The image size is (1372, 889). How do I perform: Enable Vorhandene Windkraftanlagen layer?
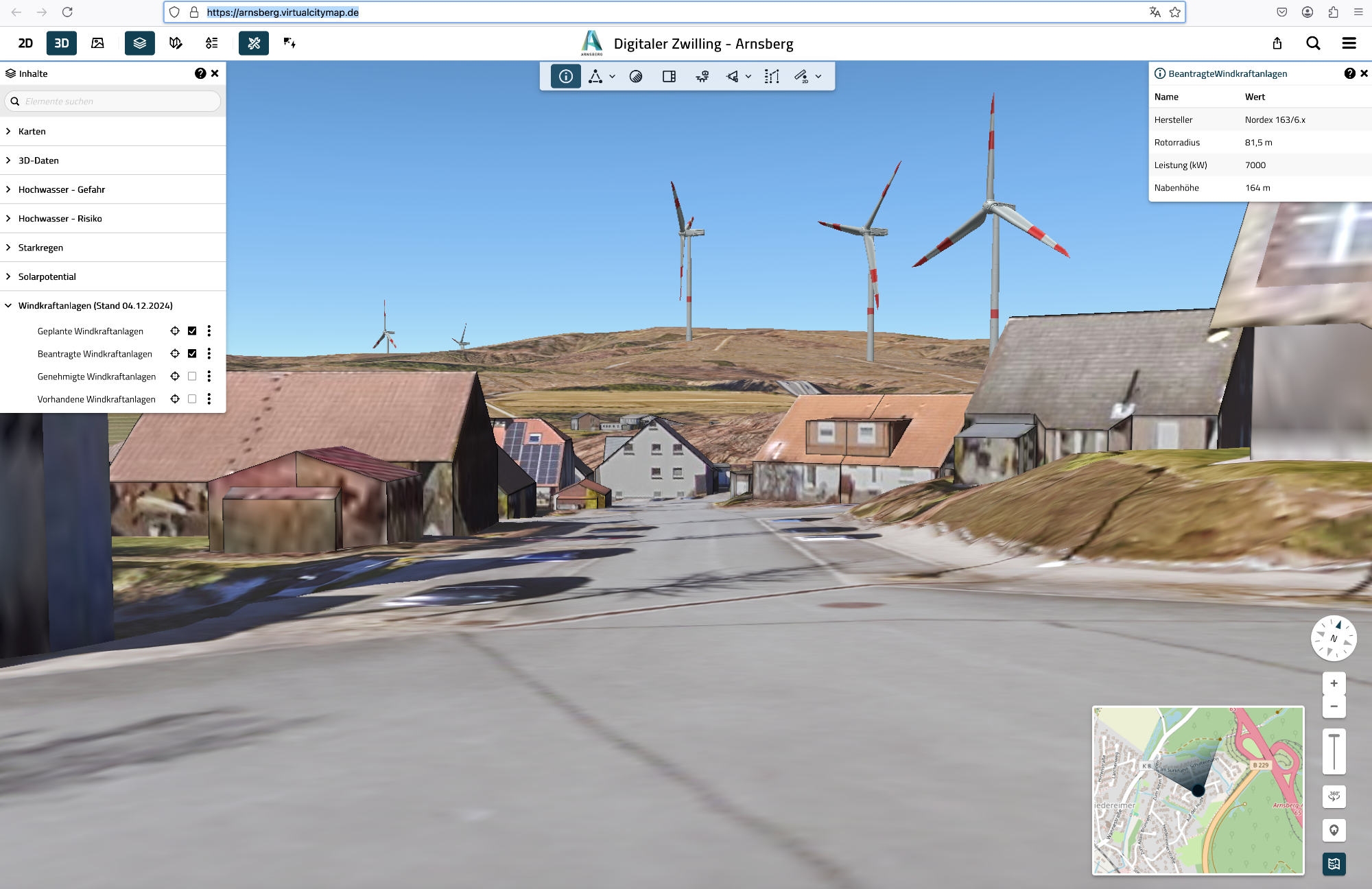coord(192,399)
